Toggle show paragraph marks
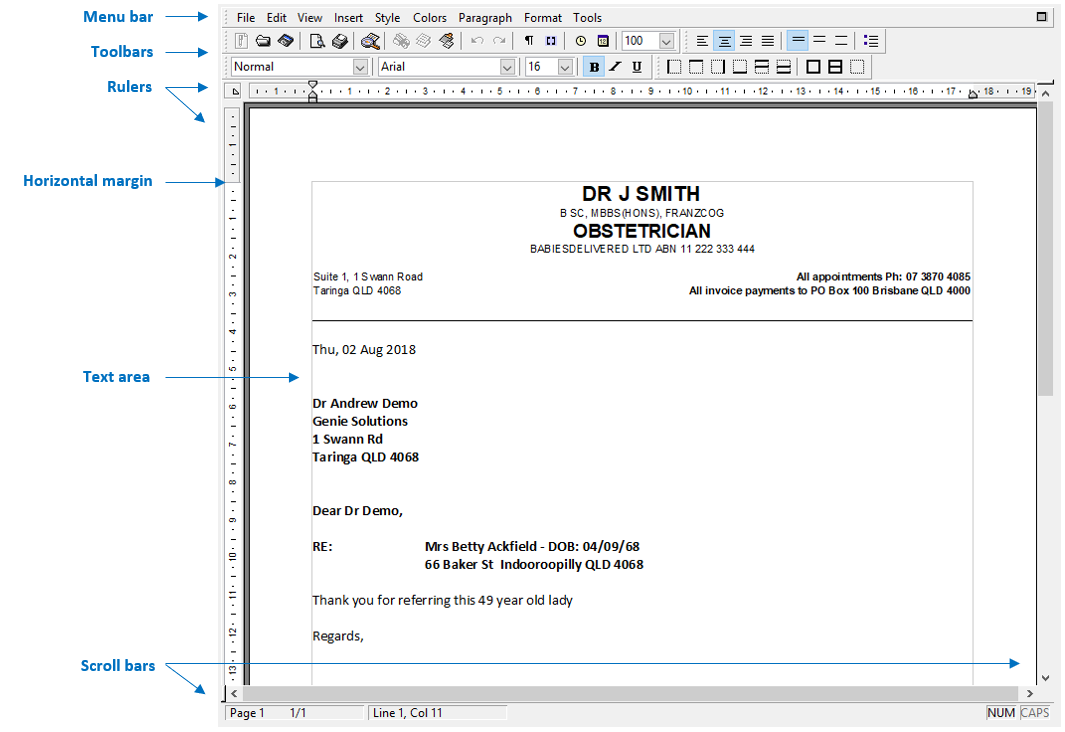The image size is (1065, 732). 529,41
